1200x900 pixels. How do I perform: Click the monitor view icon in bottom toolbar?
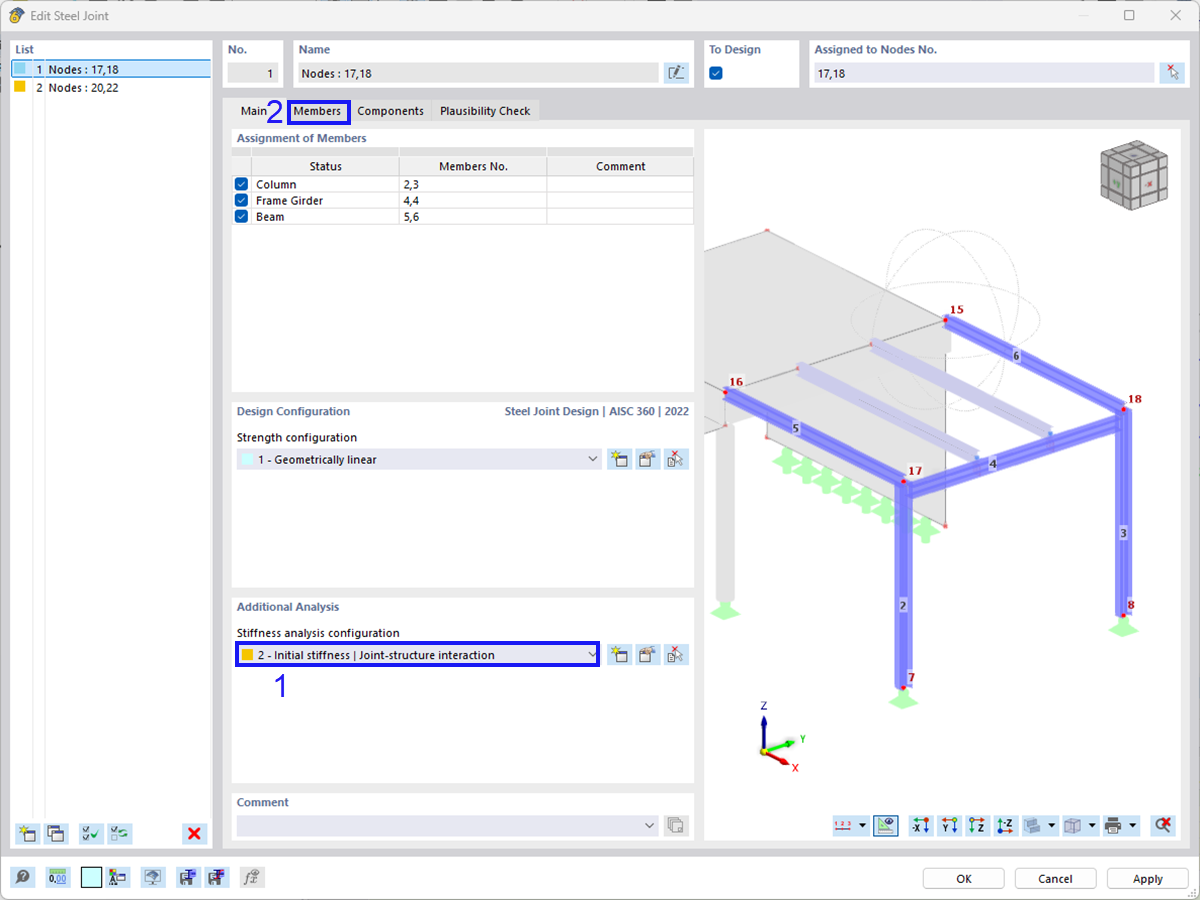point(153,877)
